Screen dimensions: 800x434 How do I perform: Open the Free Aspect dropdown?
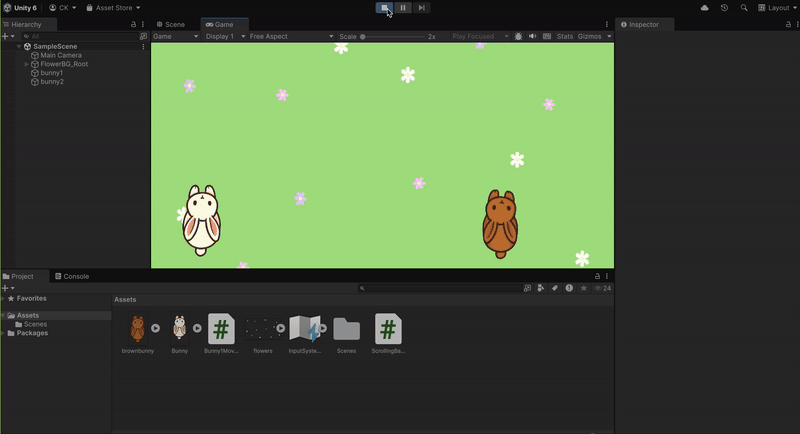click(291, 36)
